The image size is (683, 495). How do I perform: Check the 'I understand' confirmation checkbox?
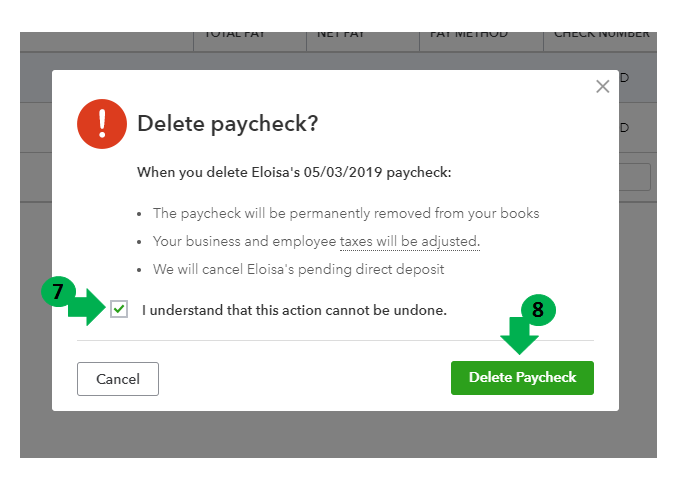[x=120, y=310]
